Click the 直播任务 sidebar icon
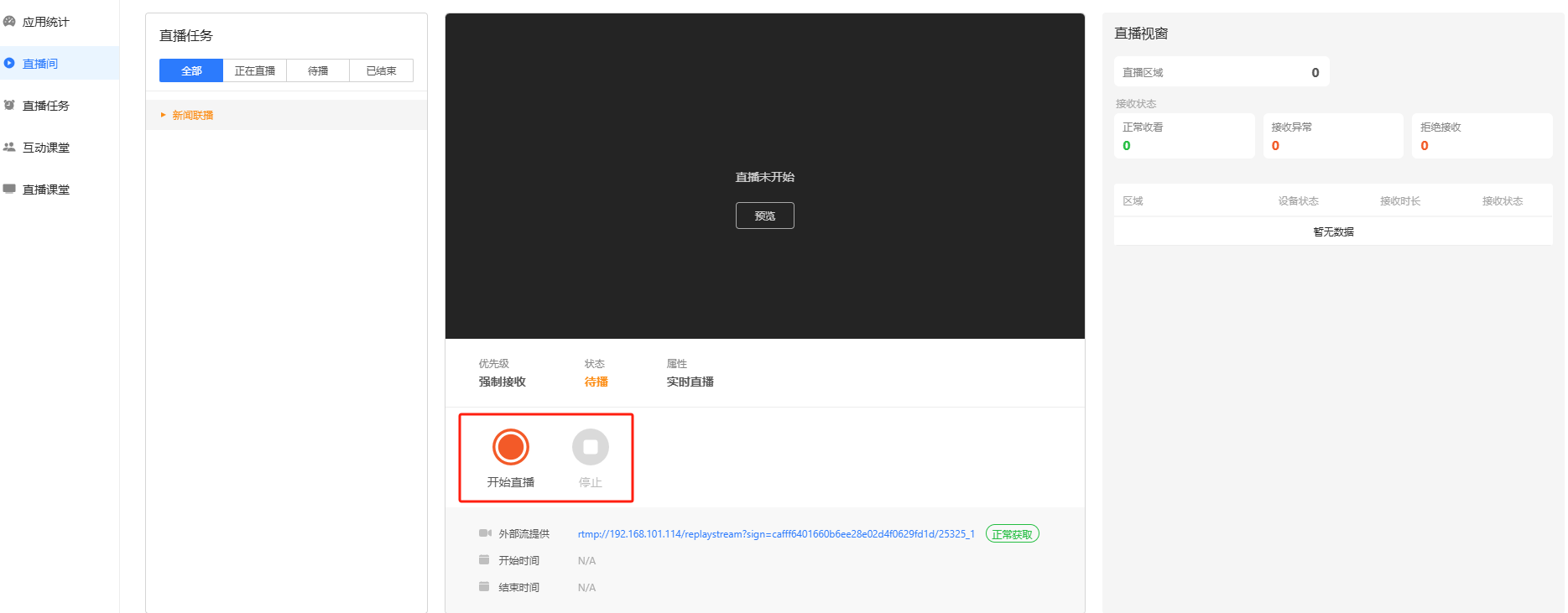The height and width of the screenshot is (613, 1568). pos(9,105)
